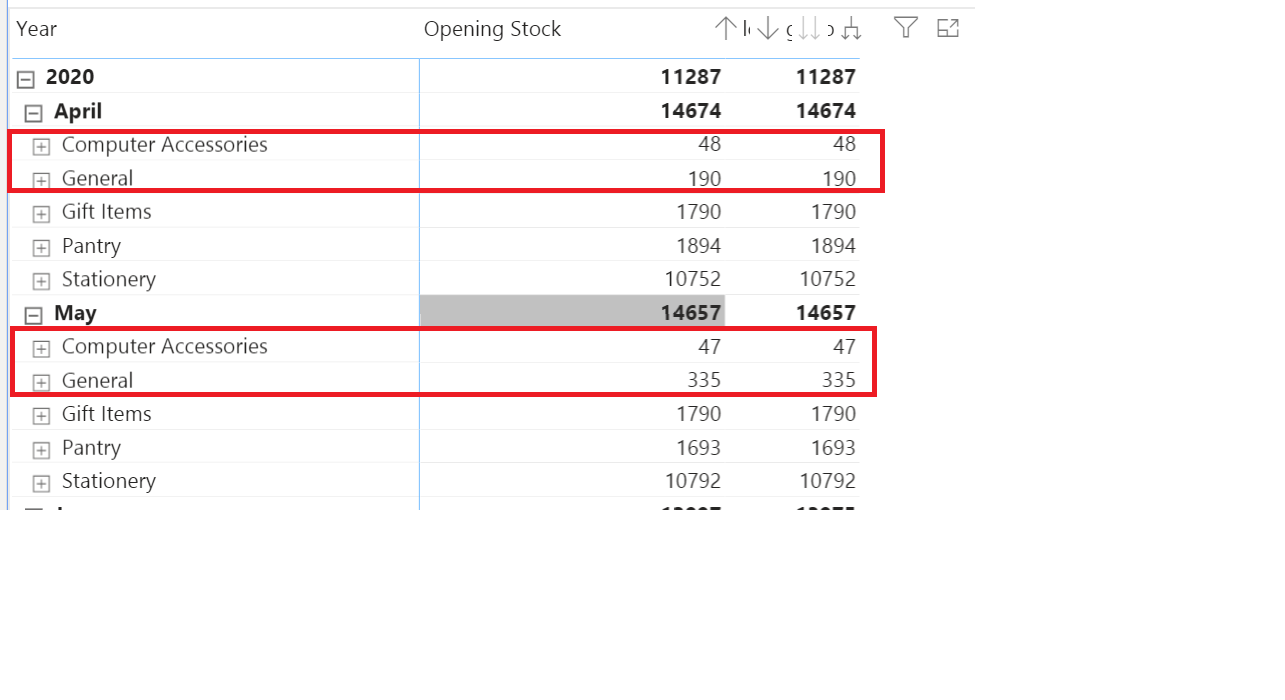Expand Stationery under April
1285x700 pixels.
41,282
